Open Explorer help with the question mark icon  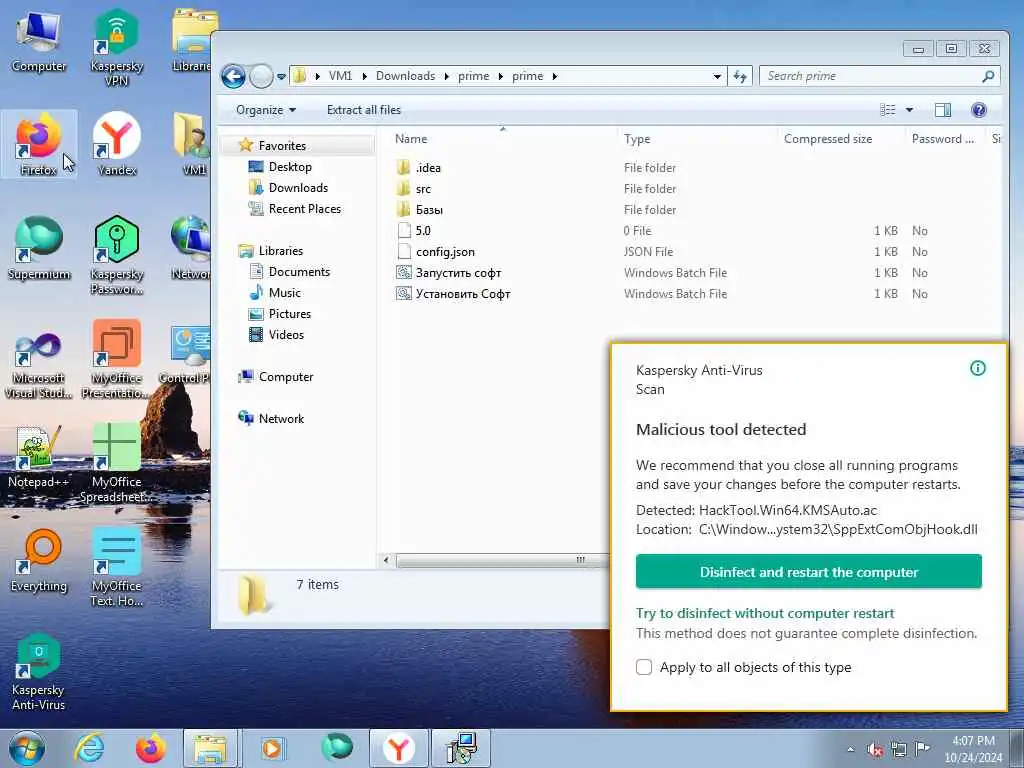(978, 110)
